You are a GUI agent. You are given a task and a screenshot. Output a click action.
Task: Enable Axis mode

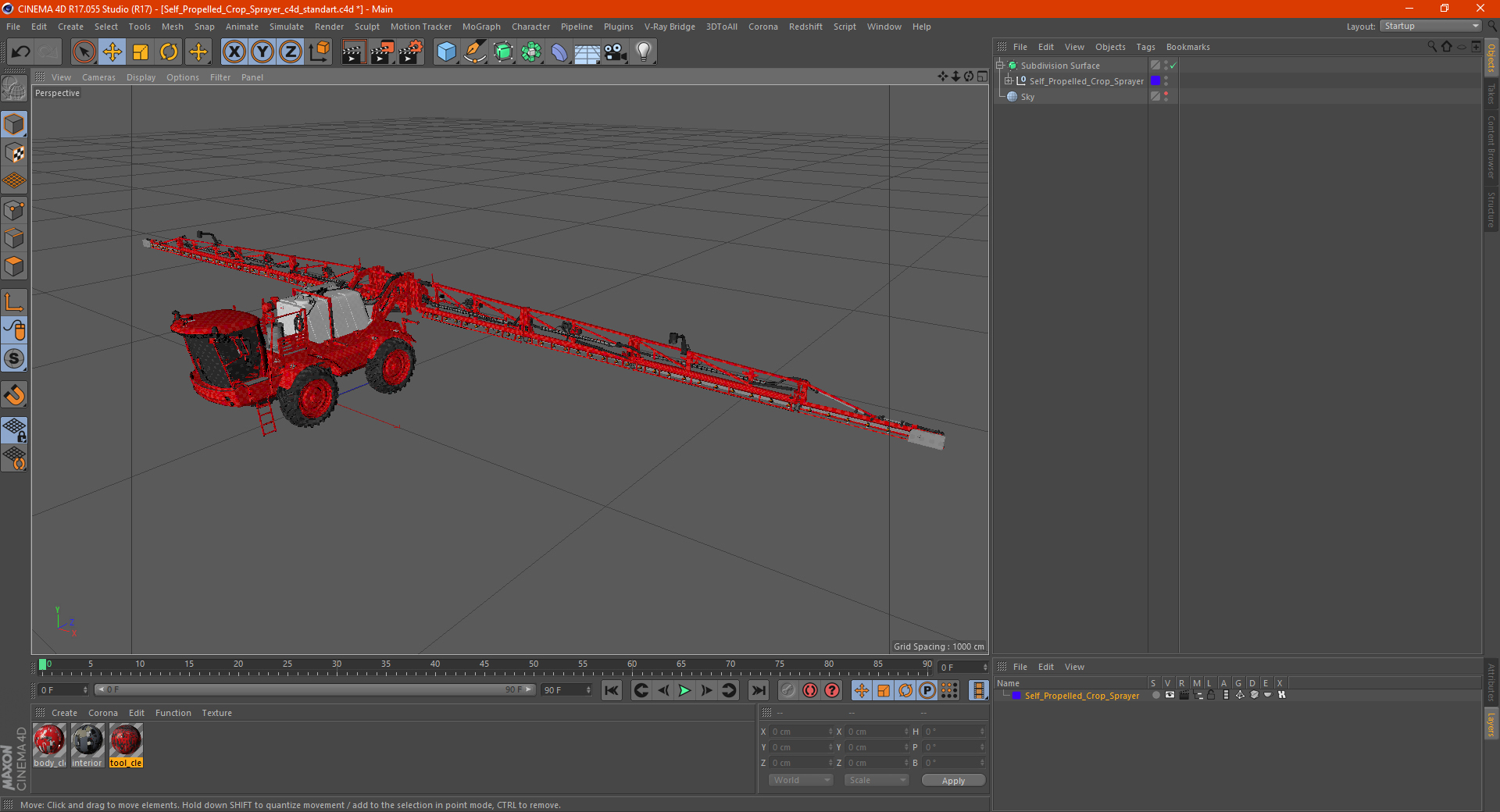click(14, 302)
